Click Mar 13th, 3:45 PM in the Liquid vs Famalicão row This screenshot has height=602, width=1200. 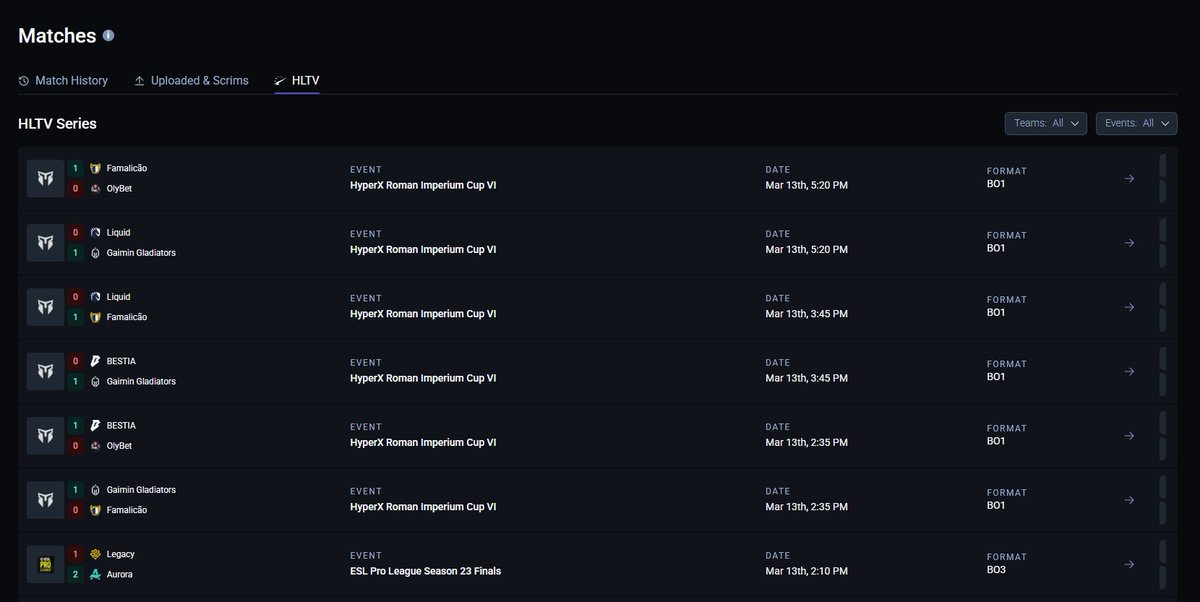[806, 314]
